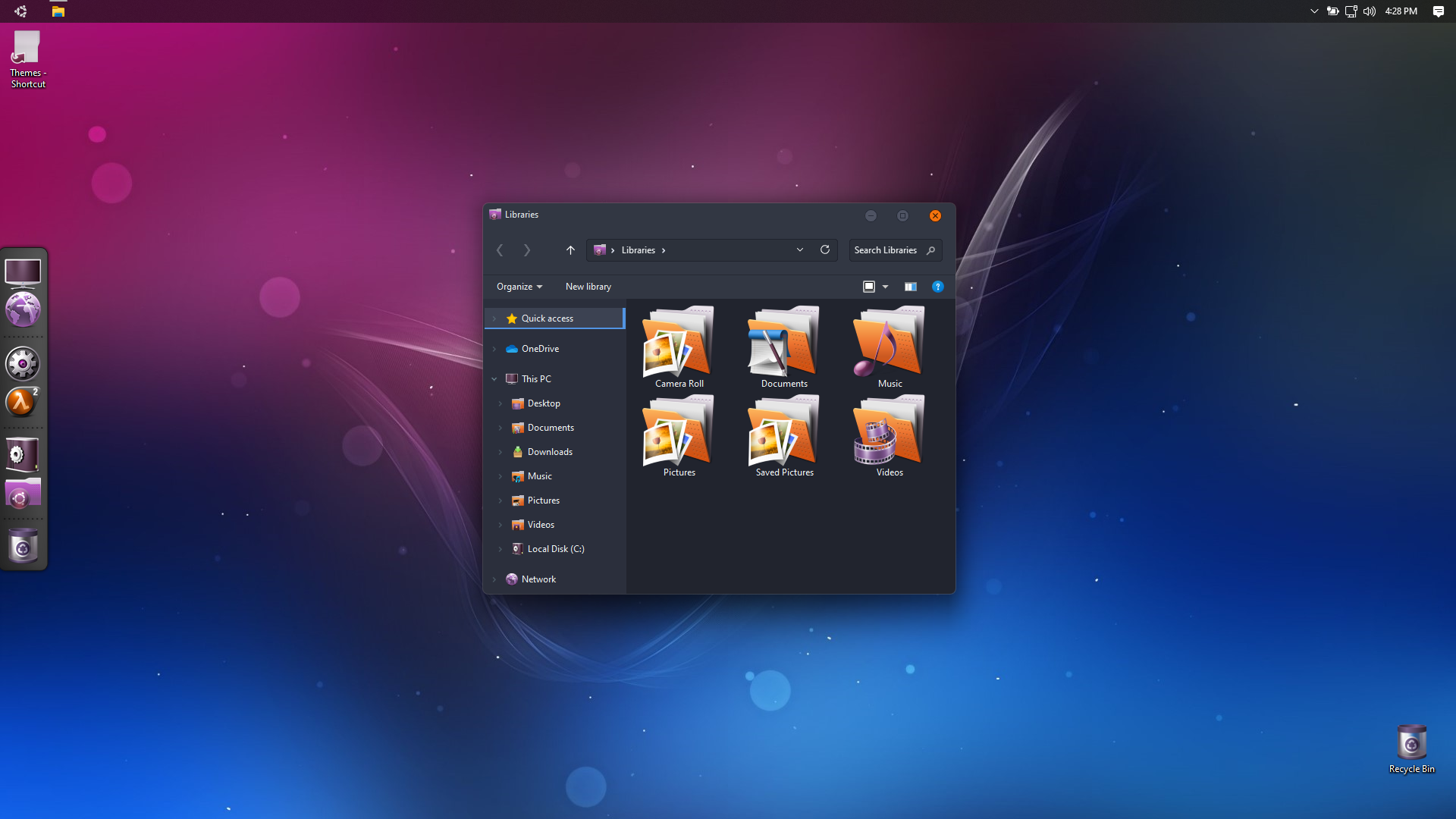Click the refresh button in address bar

click(x=825, y=249)
